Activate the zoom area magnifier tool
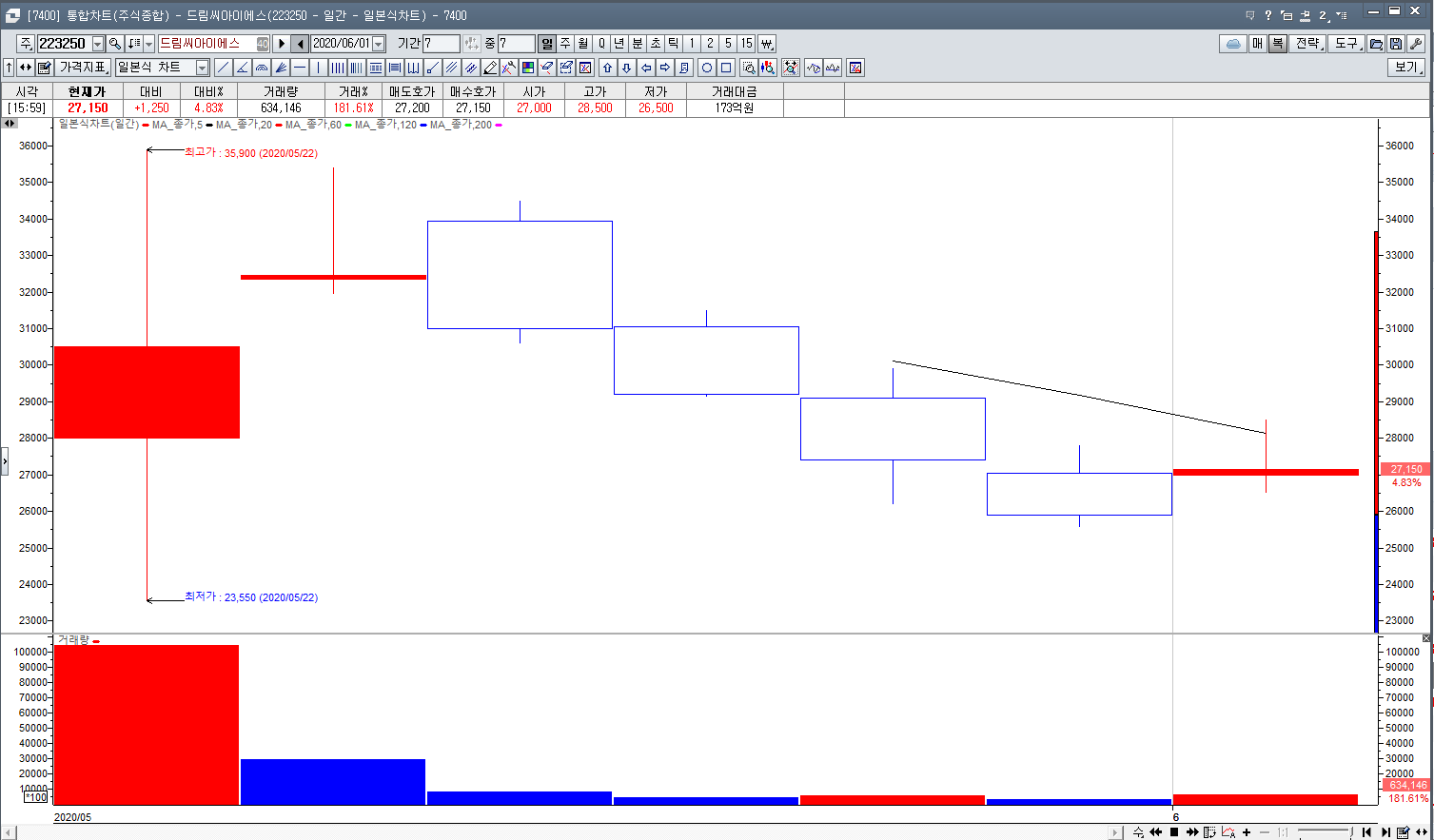Image resolution: width=1434 pixels, height=840 pixels. 748,68
